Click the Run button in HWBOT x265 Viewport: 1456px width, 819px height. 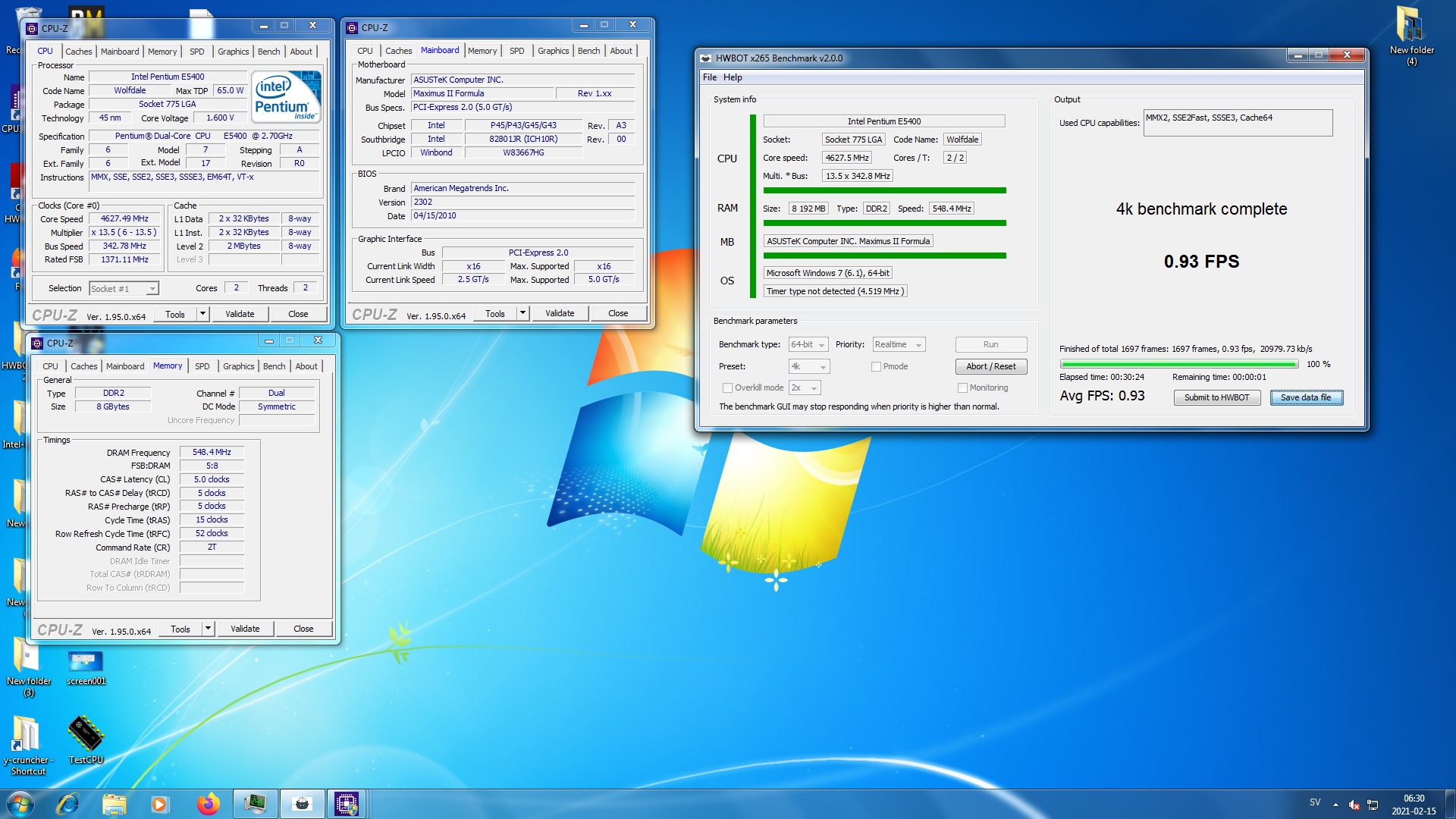[x=991, y=344]
